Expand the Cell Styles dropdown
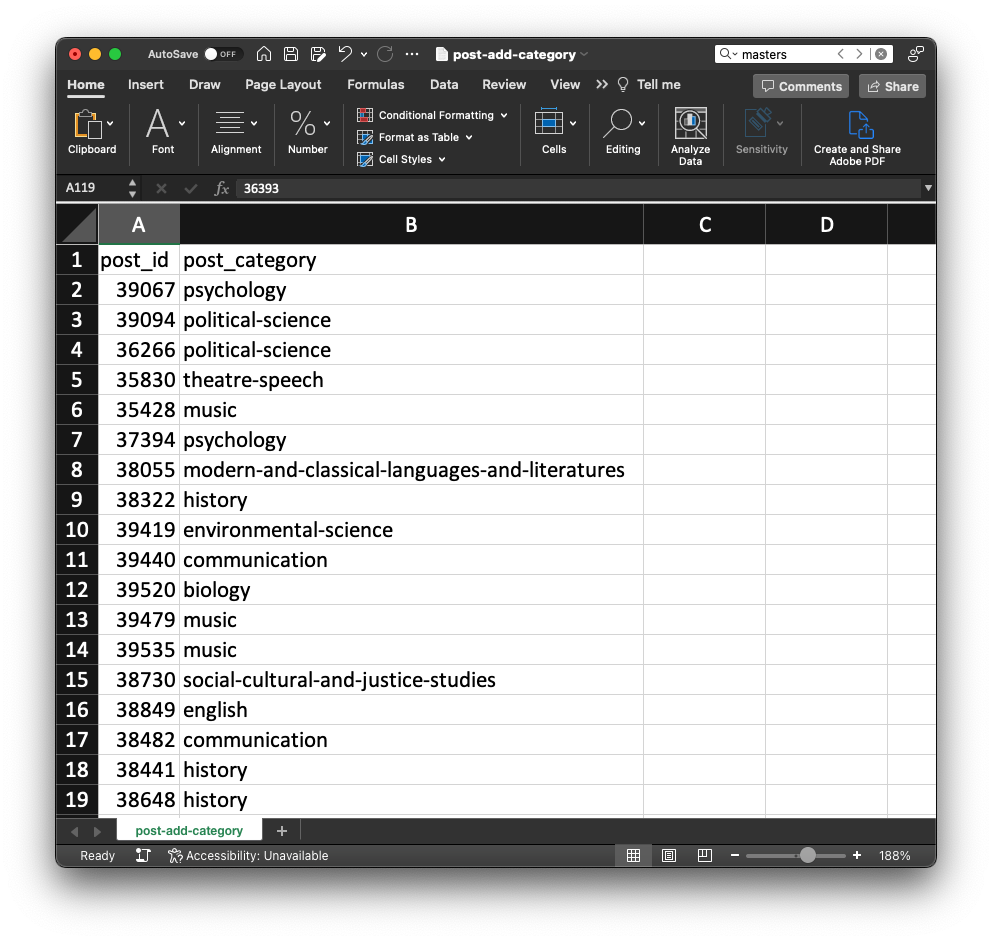 tap(403, 159)
